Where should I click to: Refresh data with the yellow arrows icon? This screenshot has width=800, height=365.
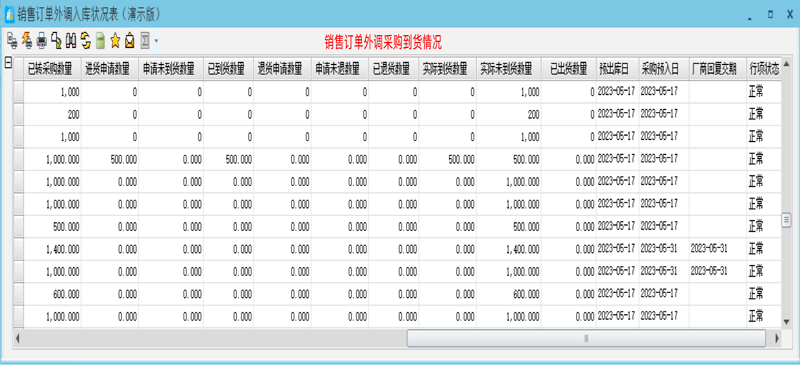click(x=86, y=40)
